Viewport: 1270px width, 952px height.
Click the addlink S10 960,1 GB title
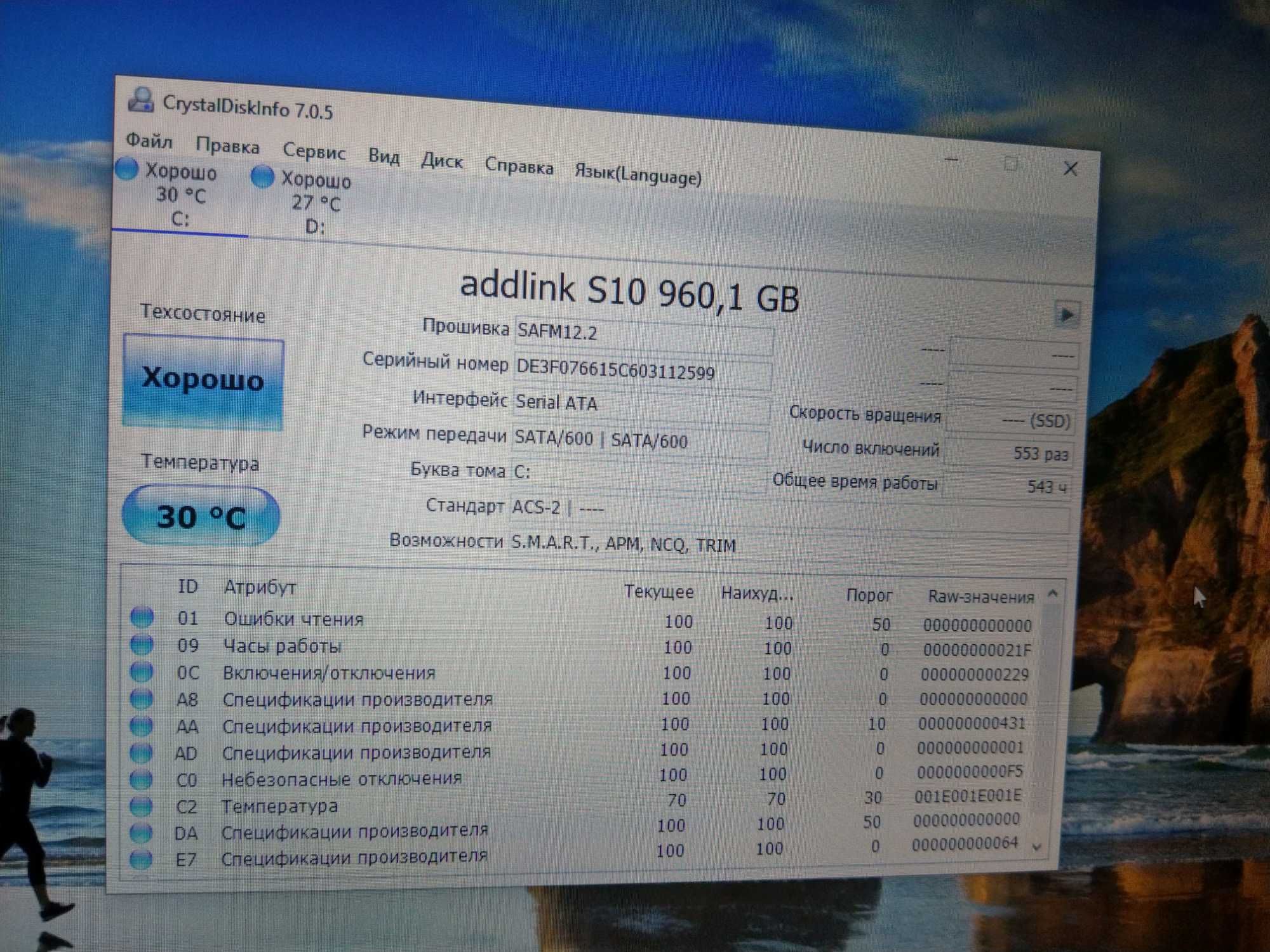[x=629, y=291]
